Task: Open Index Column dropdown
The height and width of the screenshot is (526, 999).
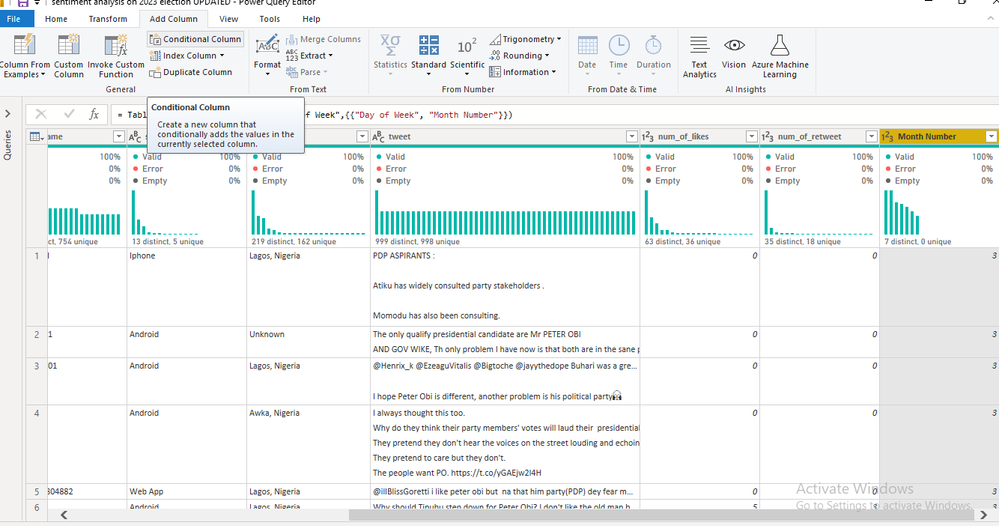Action: point(187,55)
